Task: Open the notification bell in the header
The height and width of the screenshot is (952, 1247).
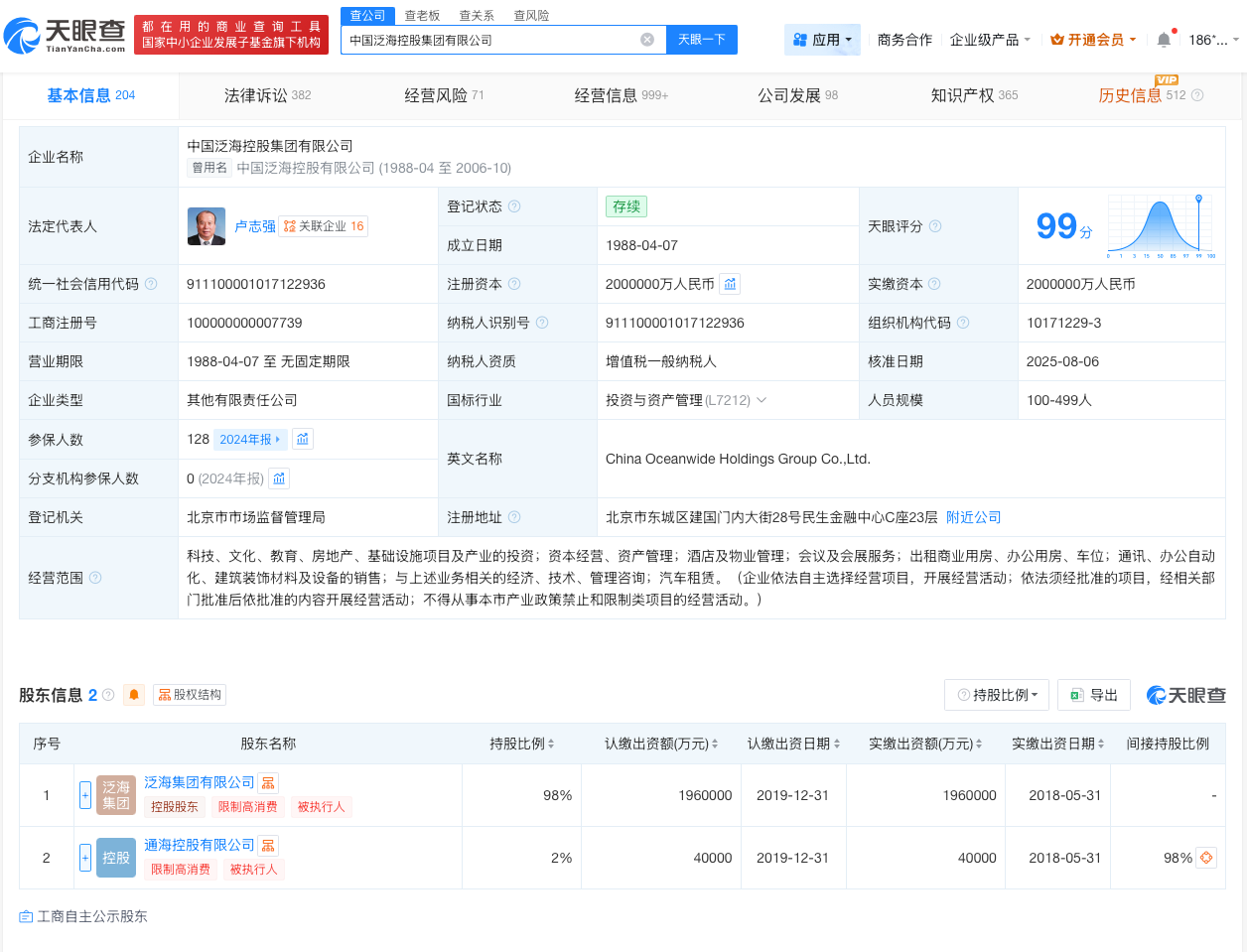Action: click(1164, 40)
